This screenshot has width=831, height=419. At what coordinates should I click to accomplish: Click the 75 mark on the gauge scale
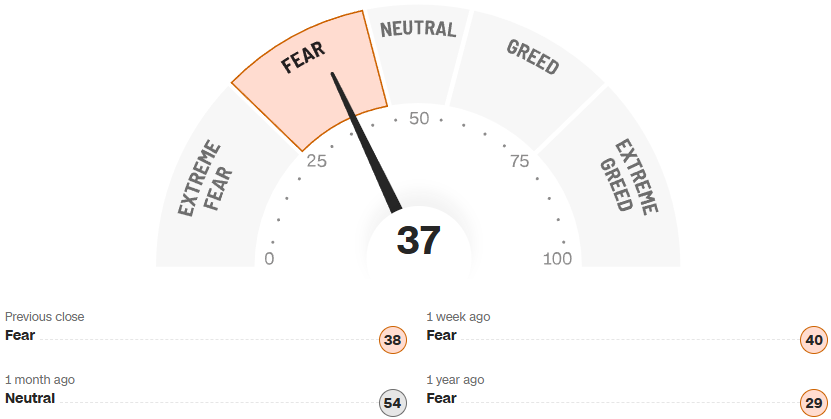pyautogui.click(x=519, y=162)
